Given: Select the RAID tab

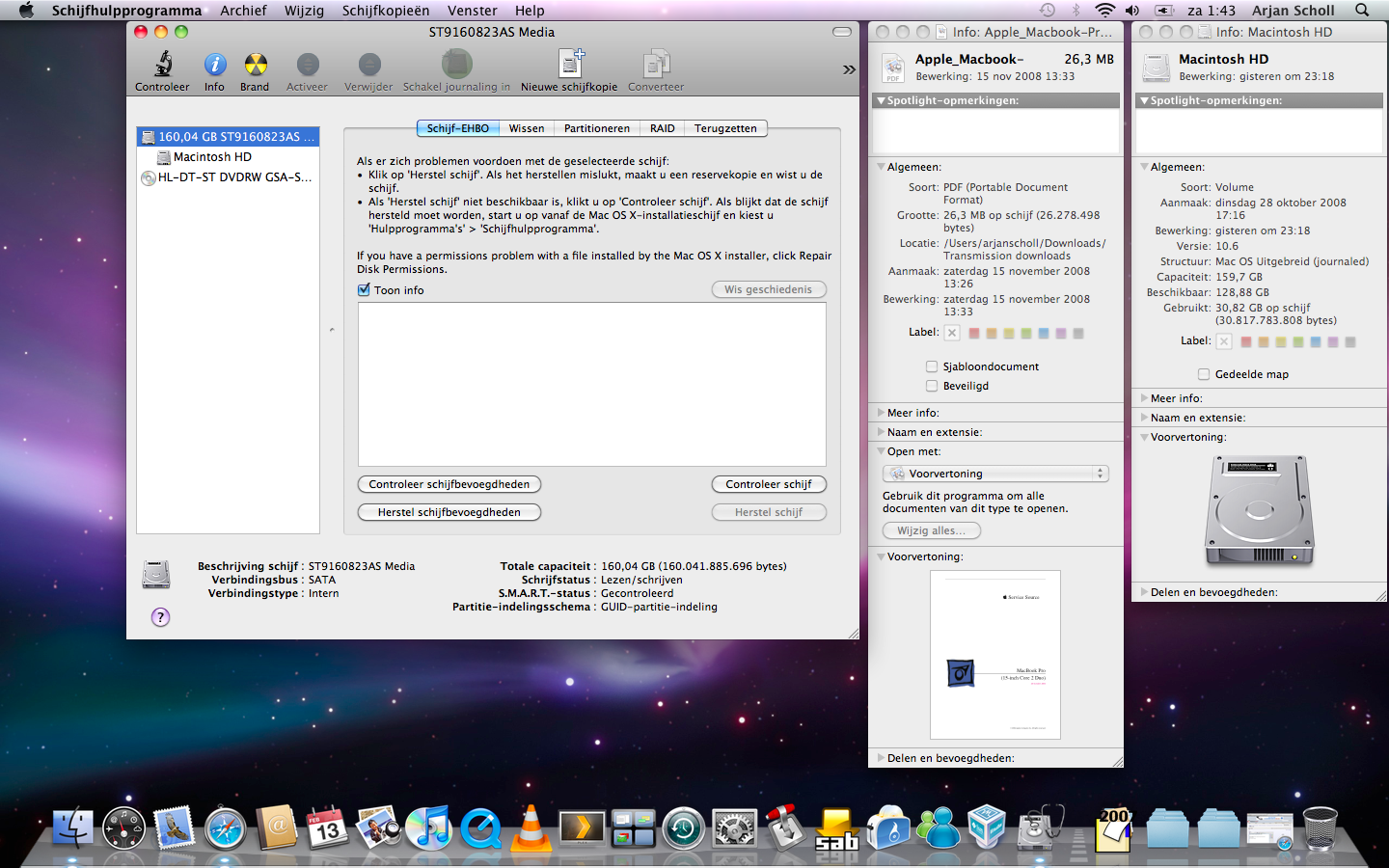Looking at the screenshot, I should [x=663, y=128].
